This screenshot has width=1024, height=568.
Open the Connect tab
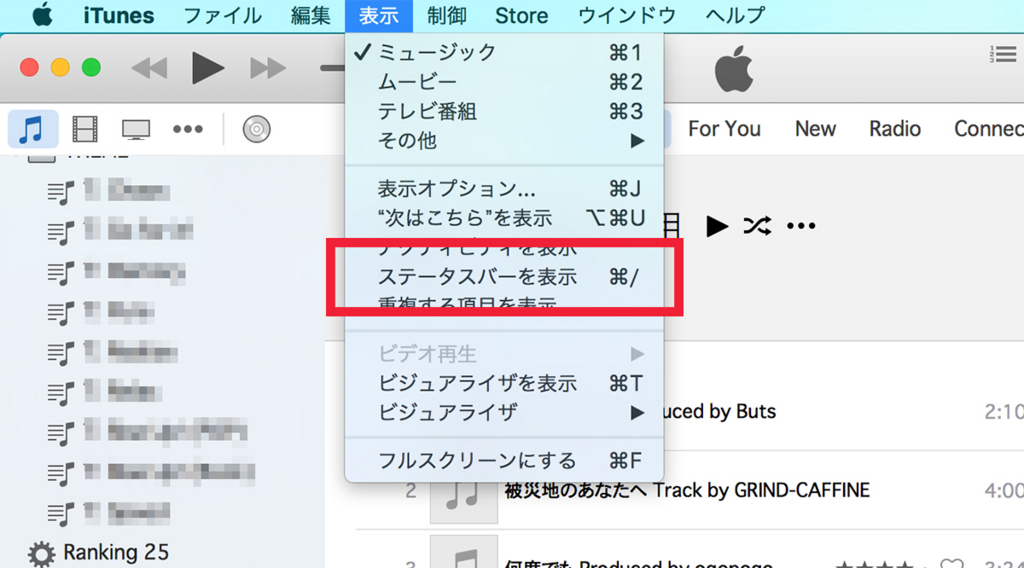coord(989,129)
